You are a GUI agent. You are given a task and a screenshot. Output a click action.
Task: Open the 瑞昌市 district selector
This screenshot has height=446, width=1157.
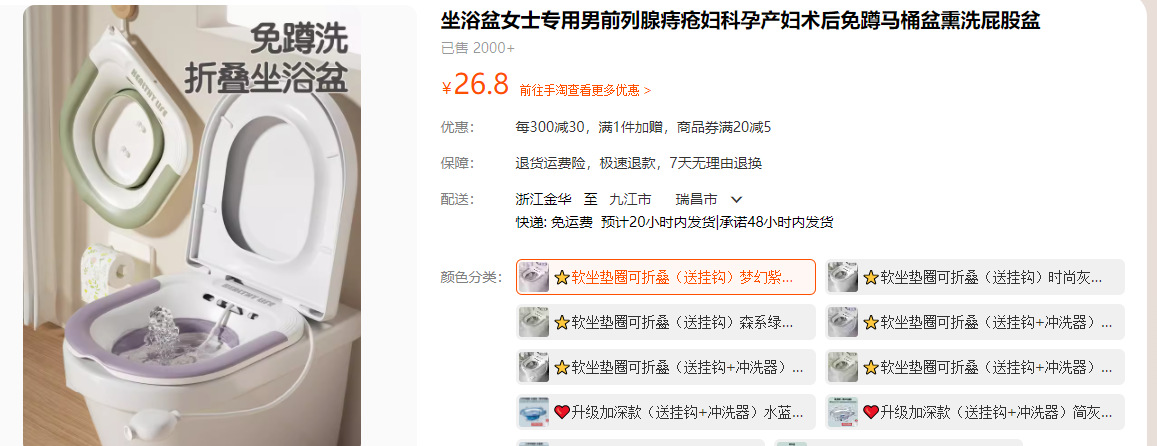pos(696,199)
